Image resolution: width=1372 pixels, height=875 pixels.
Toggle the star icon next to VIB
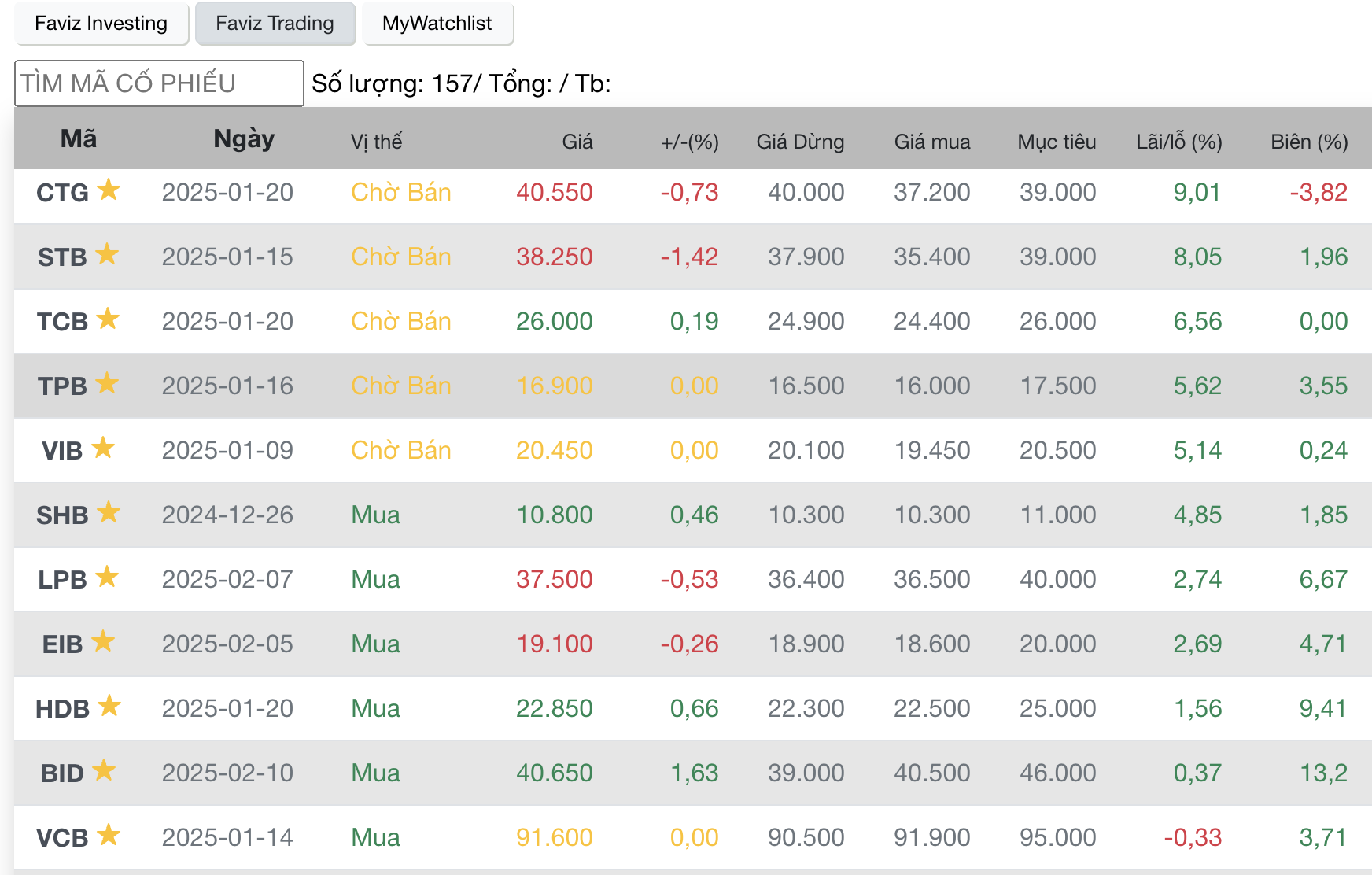pyautogui.click(x=103, y=448)
